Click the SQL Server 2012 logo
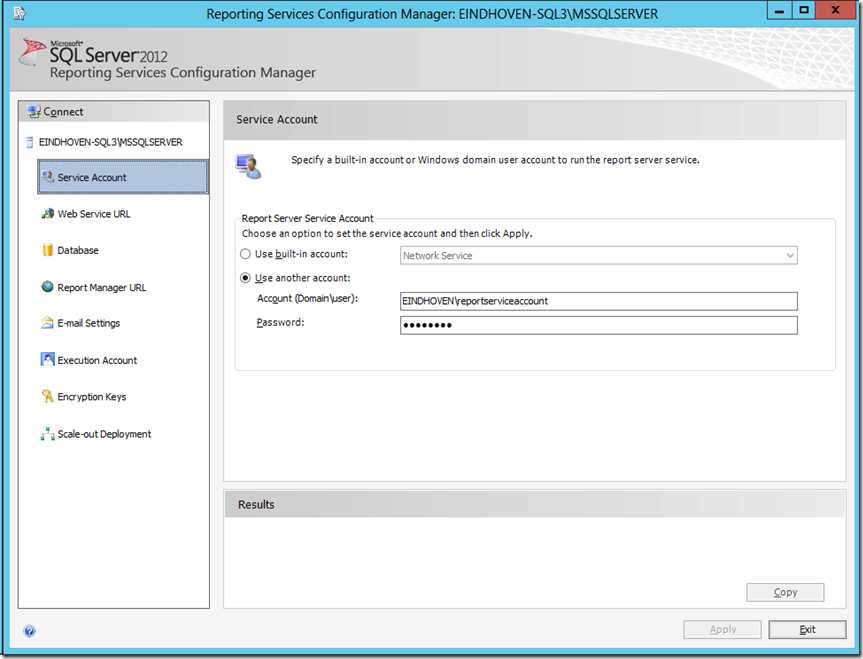This screenshot has height=659, width=863. (x=93, y=53)
